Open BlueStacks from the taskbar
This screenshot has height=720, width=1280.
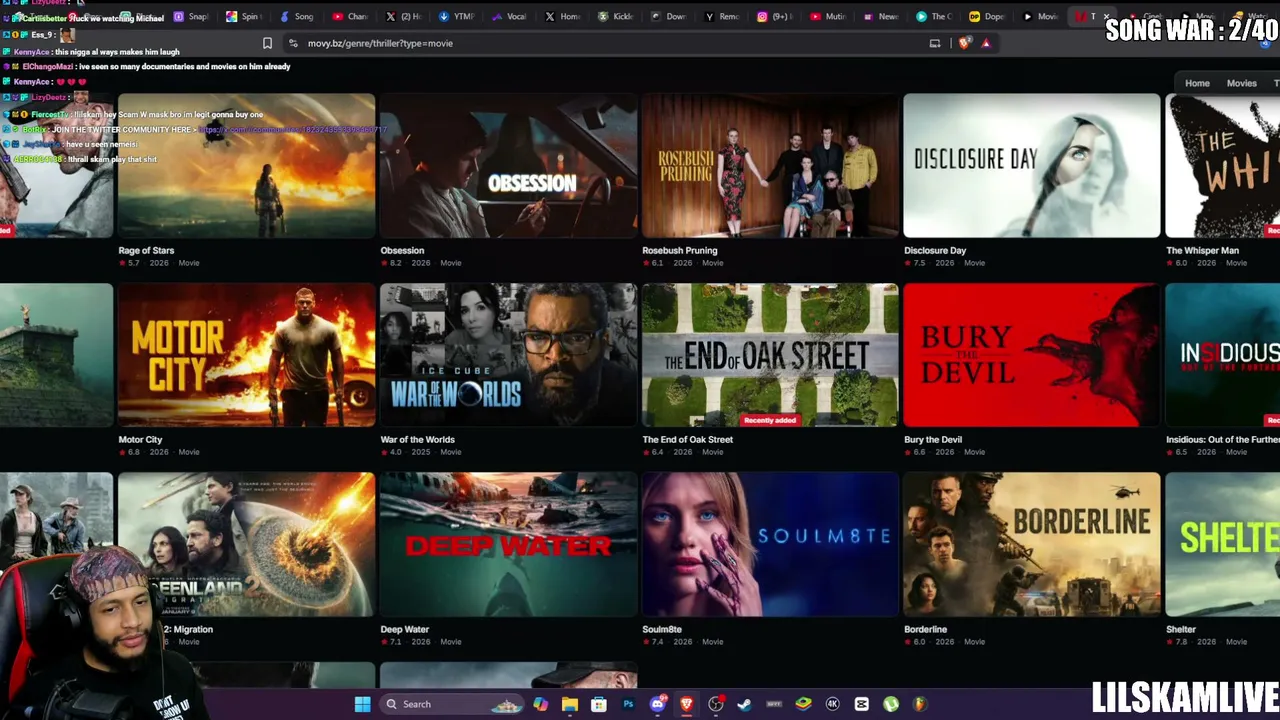803,704
